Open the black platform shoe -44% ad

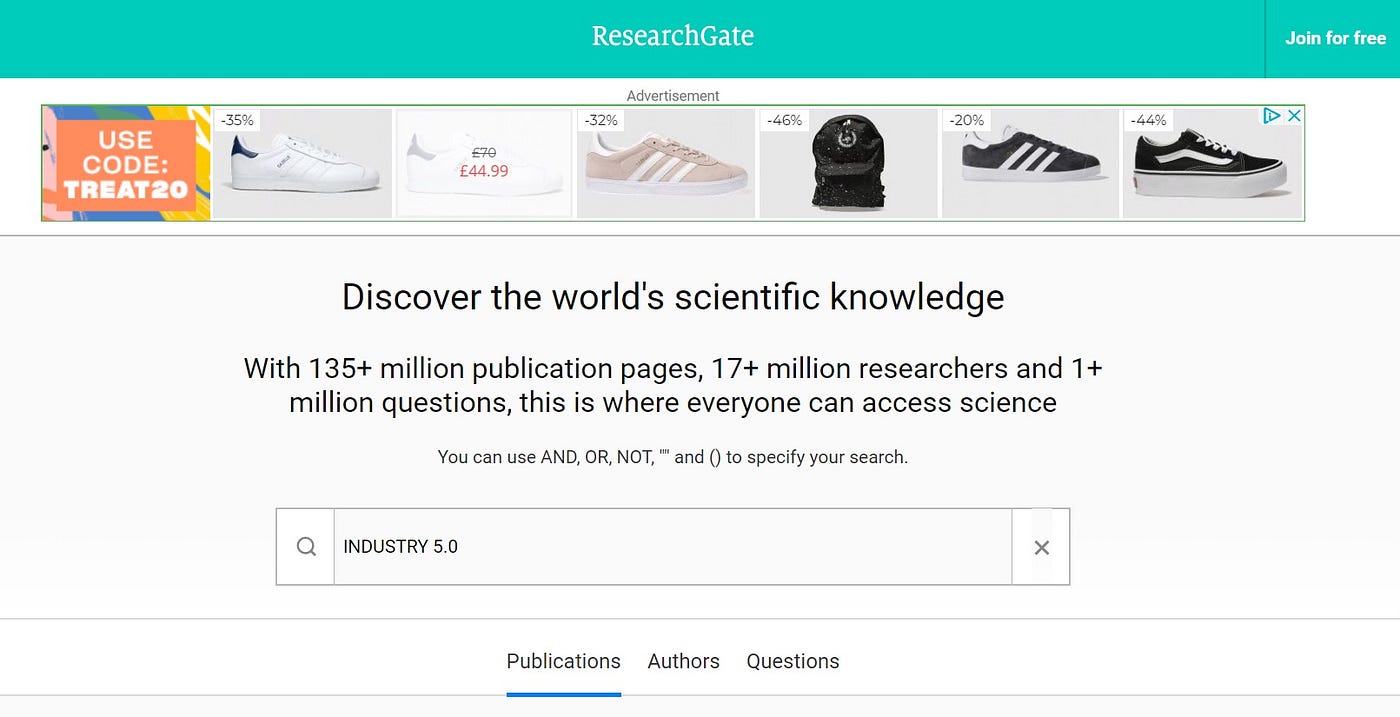point(1212,163)
